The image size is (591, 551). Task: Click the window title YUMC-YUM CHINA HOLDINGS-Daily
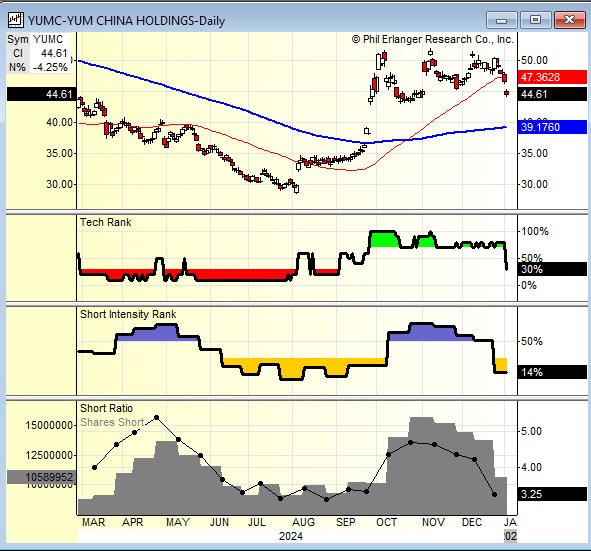point(126,21)
